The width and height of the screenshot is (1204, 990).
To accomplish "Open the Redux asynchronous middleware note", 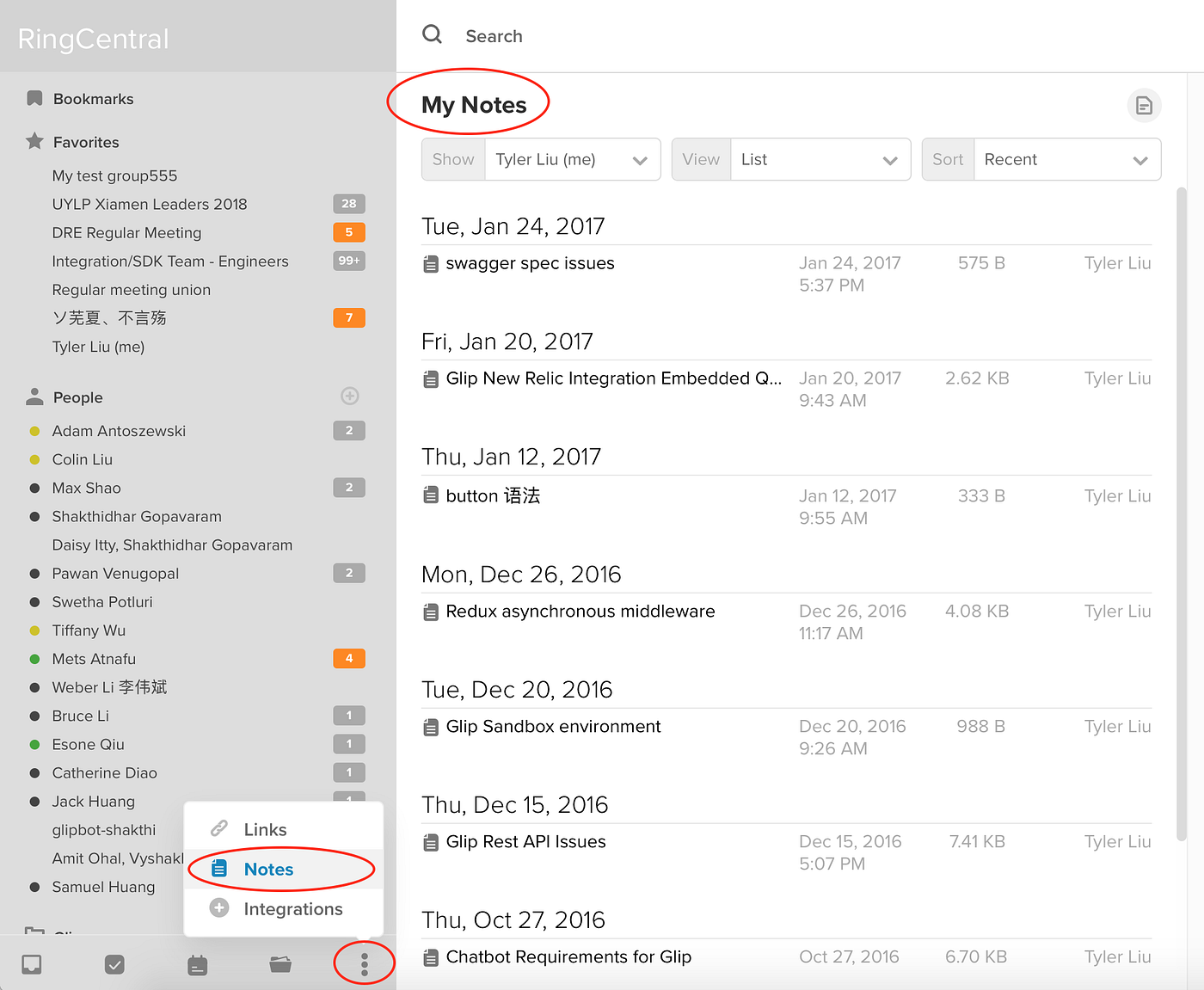I will tap(580, 612).
